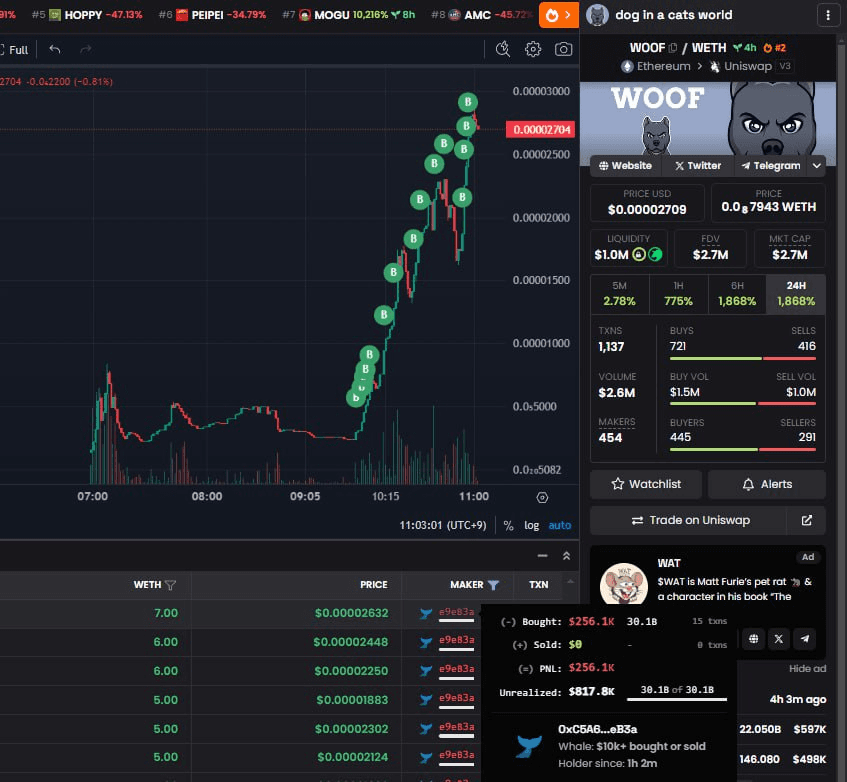Open trending token #5 HOPPY
The width and height of the screenshot is (847, 782).
click(x=86, y=15)
